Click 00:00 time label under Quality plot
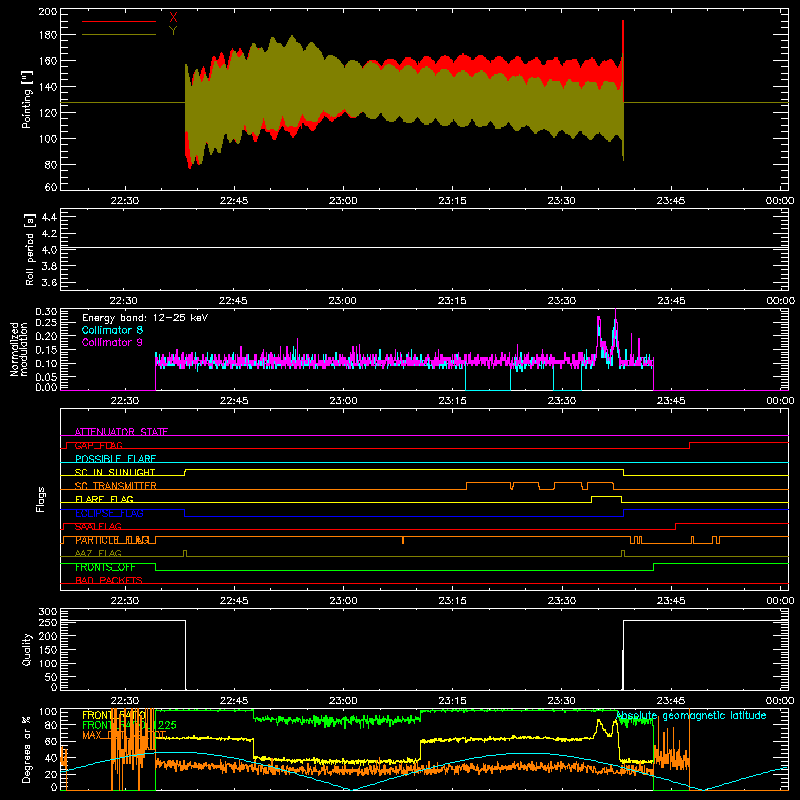 click(x=780, y=701)
